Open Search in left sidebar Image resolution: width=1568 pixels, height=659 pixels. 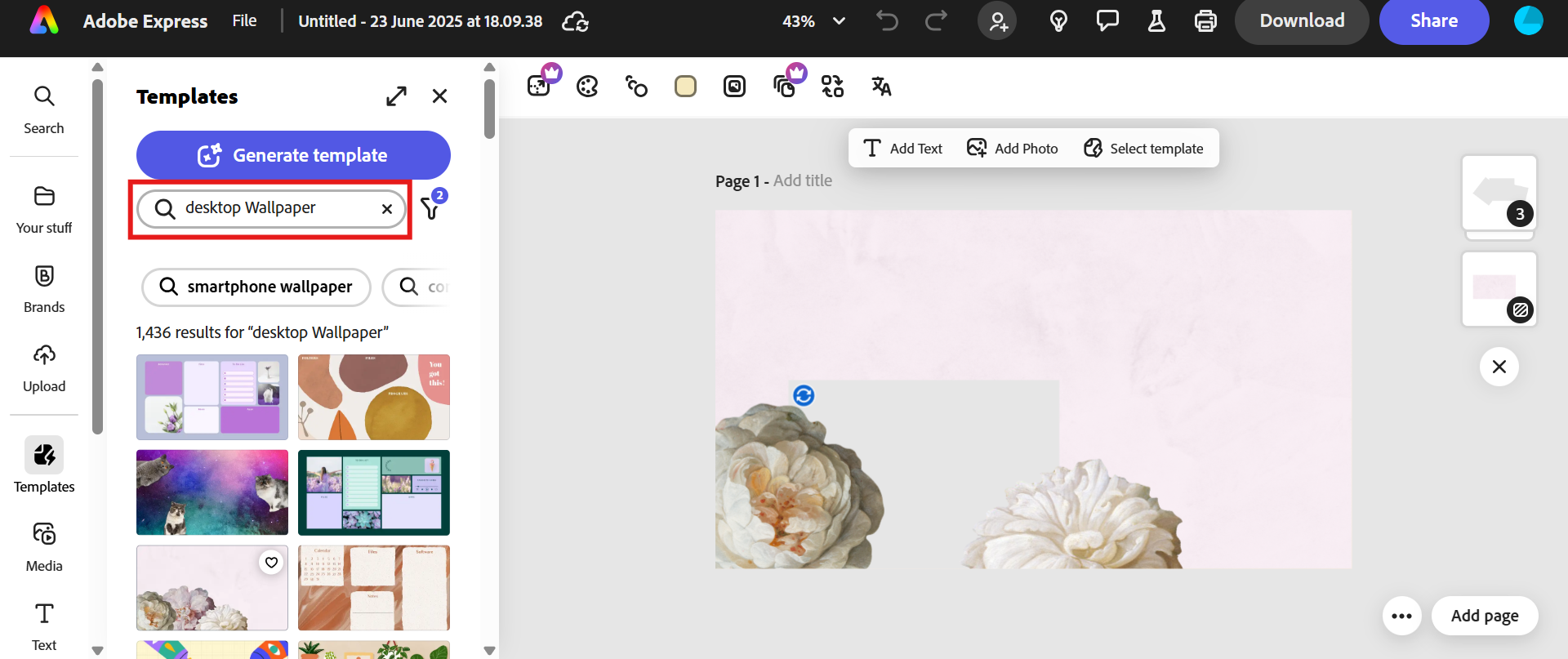pos(44,110)
